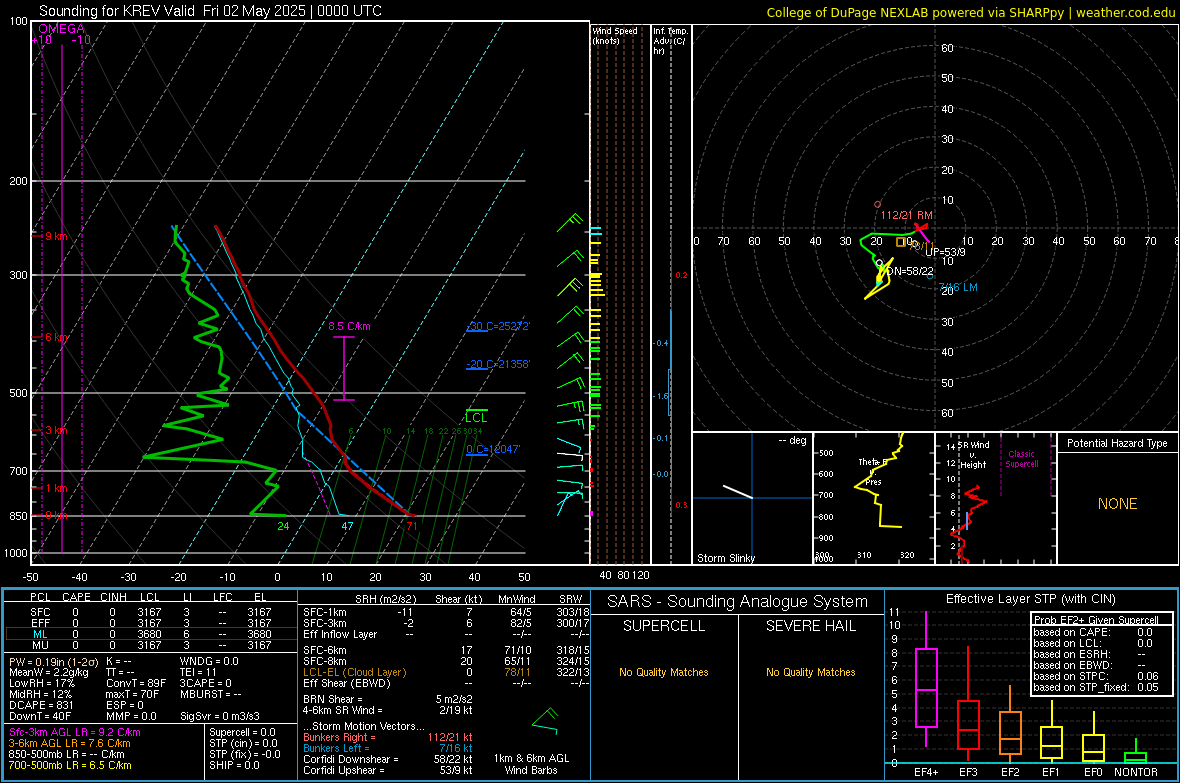Click surface temperature value 71

(412, 526)
